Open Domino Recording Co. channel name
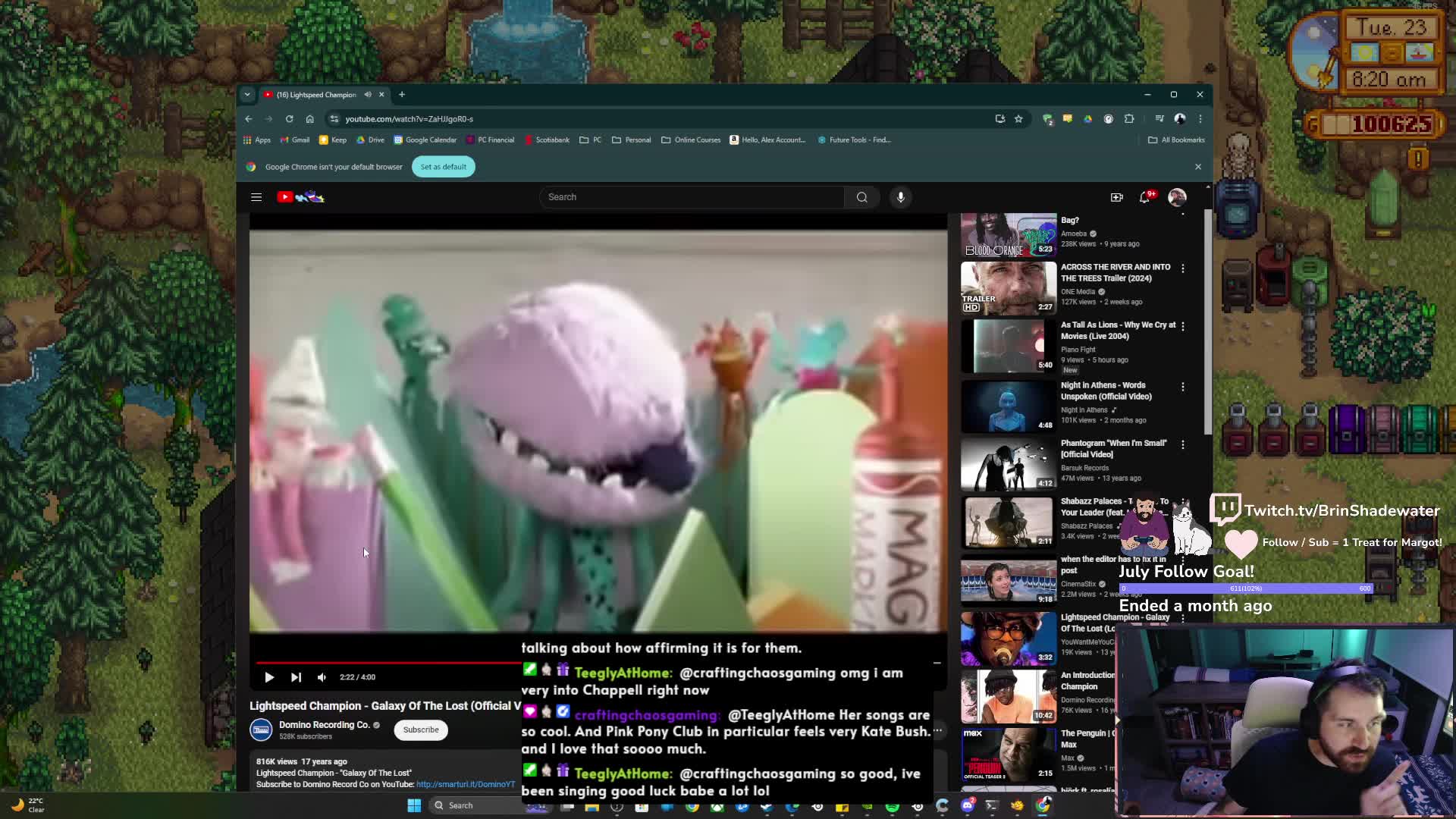The width and height of the screenshot is (1456, 819). pyautogui.click(x=325, y=725)
